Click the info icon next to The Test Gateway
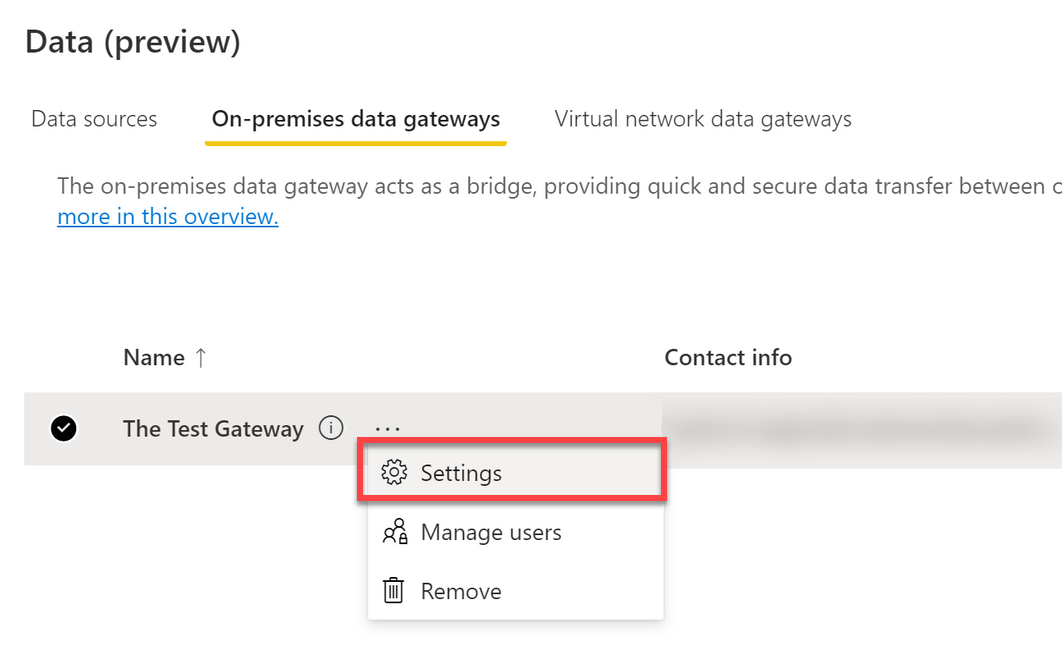 [331, 428]
